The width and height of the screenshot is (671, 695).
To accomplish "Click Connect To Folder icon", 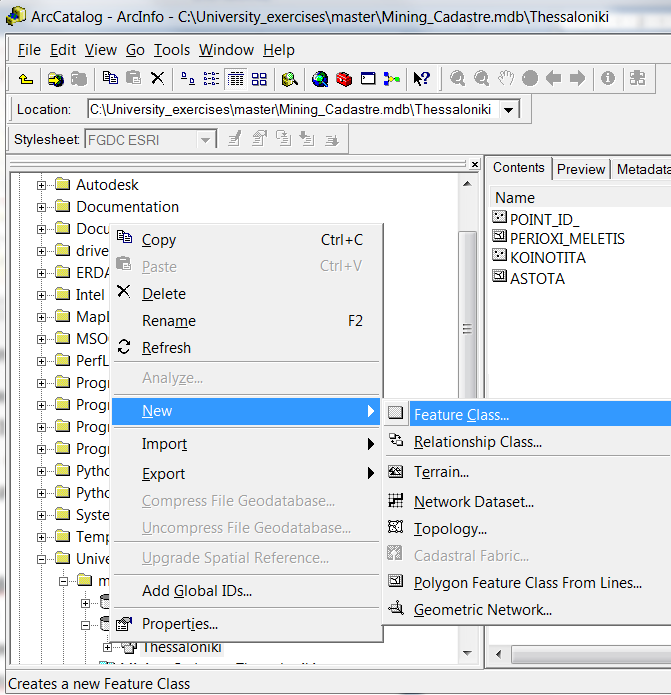I will coord(55,79).
